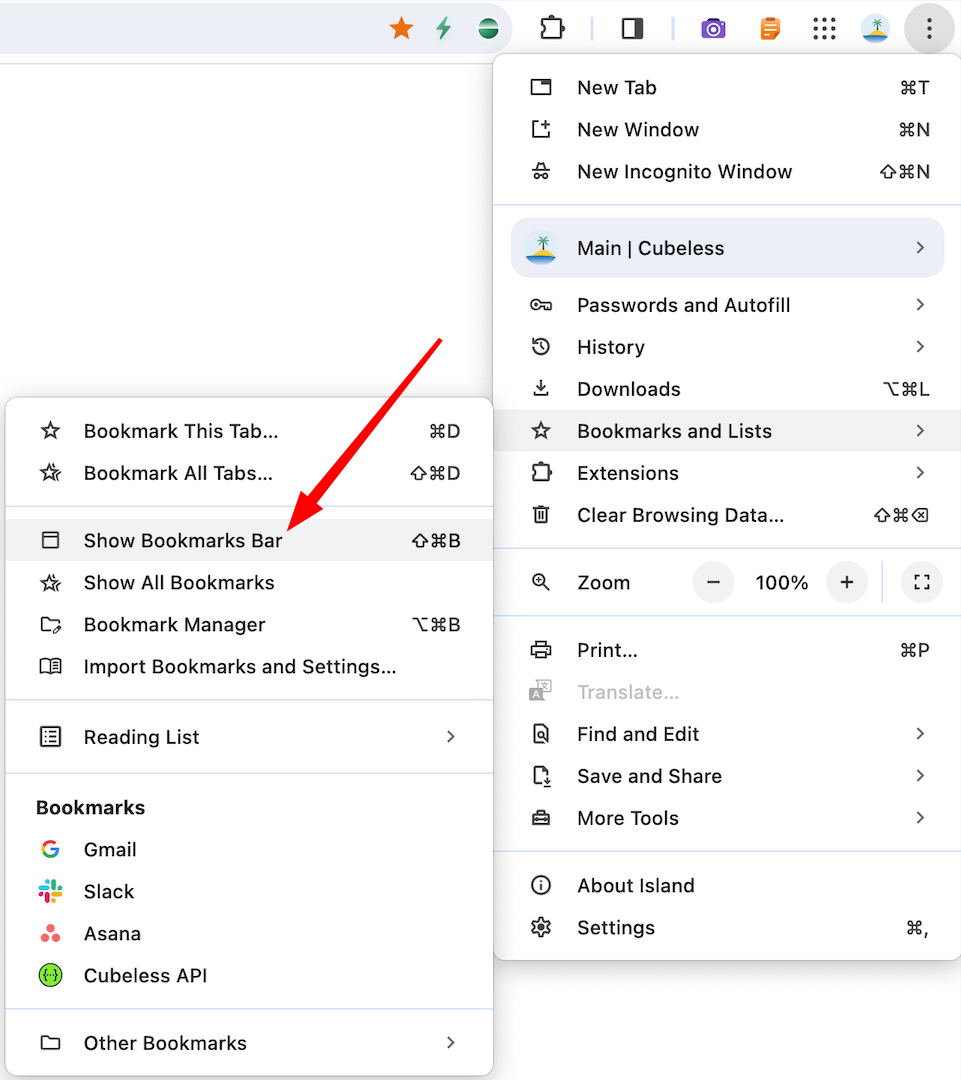Expand the Extensions submenu
The width and height of the screenshot is (961, 1080).
pyautogui.click(x=727, y=473)
